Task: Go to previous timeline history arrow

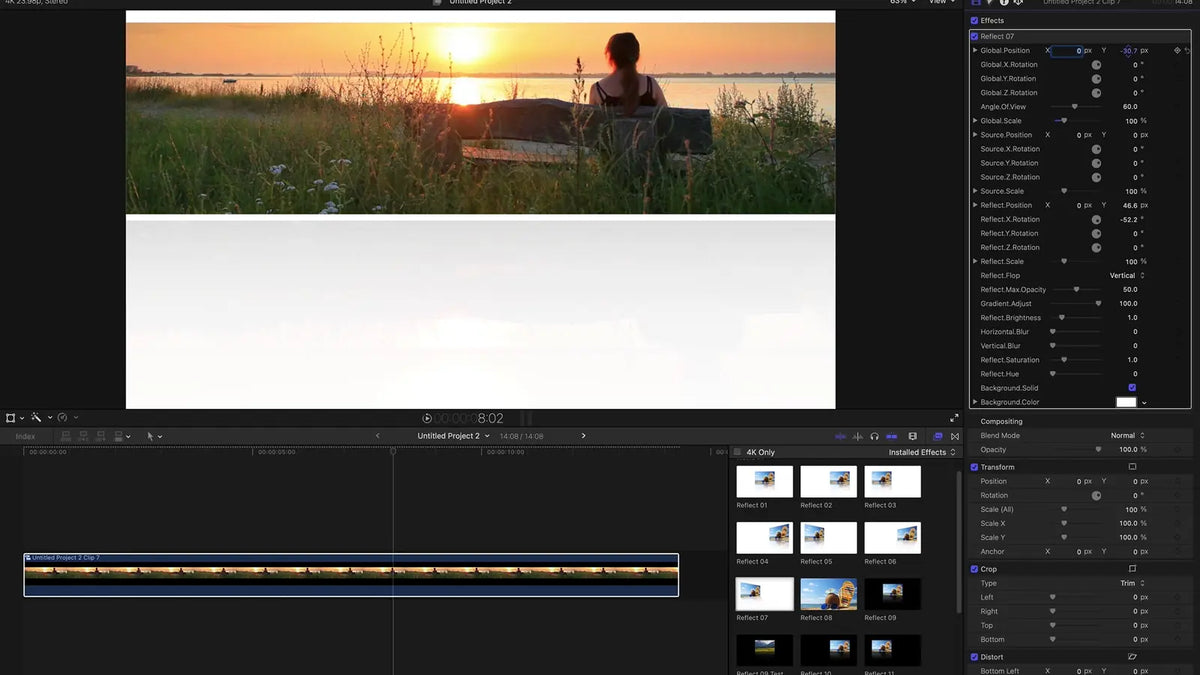Action: click(x=377, y=436)
